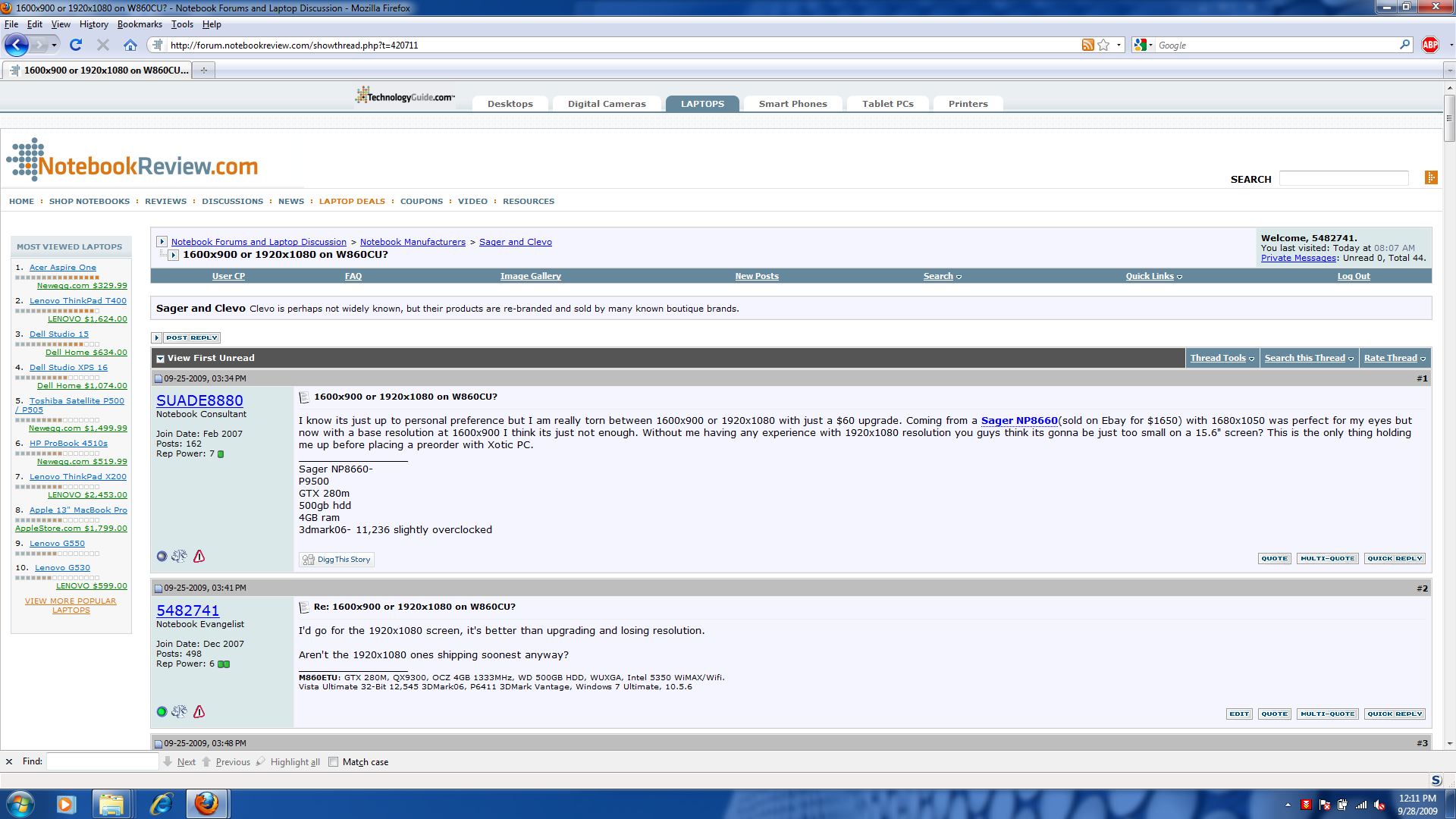
Task: Click Edit on 5482741's post
Action: pos(1239,714)
